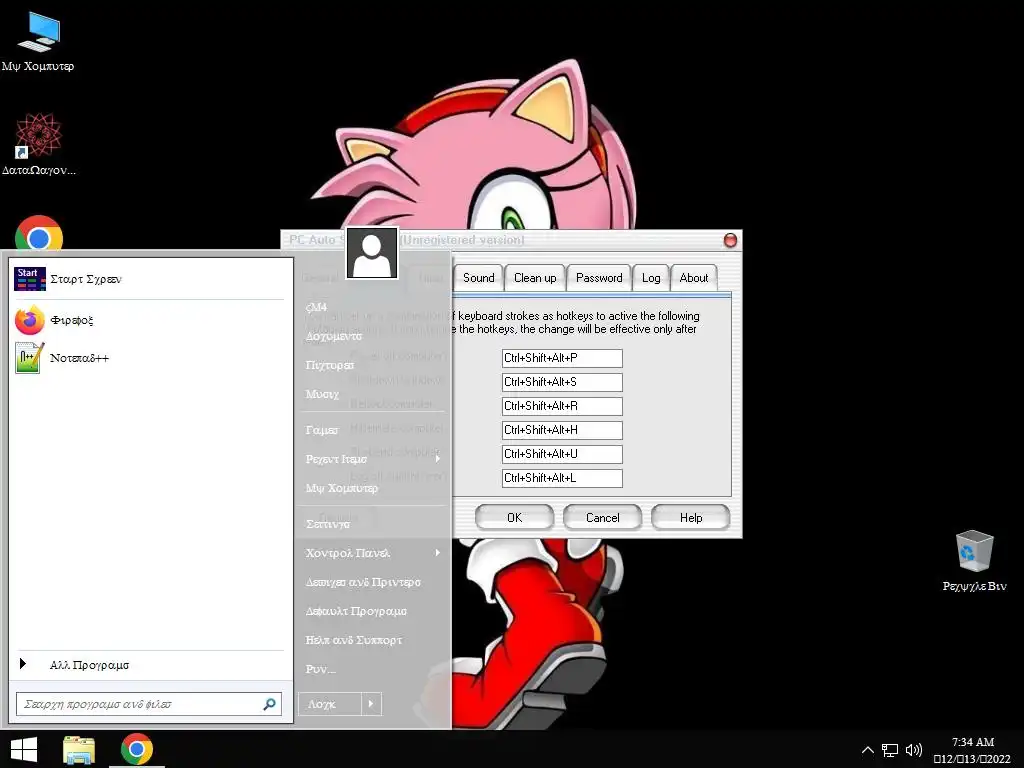Screen dimensions: 1024x768
Task: Click Cancel in PC Auto Shutdown dialog
Action: coord(602,517)
